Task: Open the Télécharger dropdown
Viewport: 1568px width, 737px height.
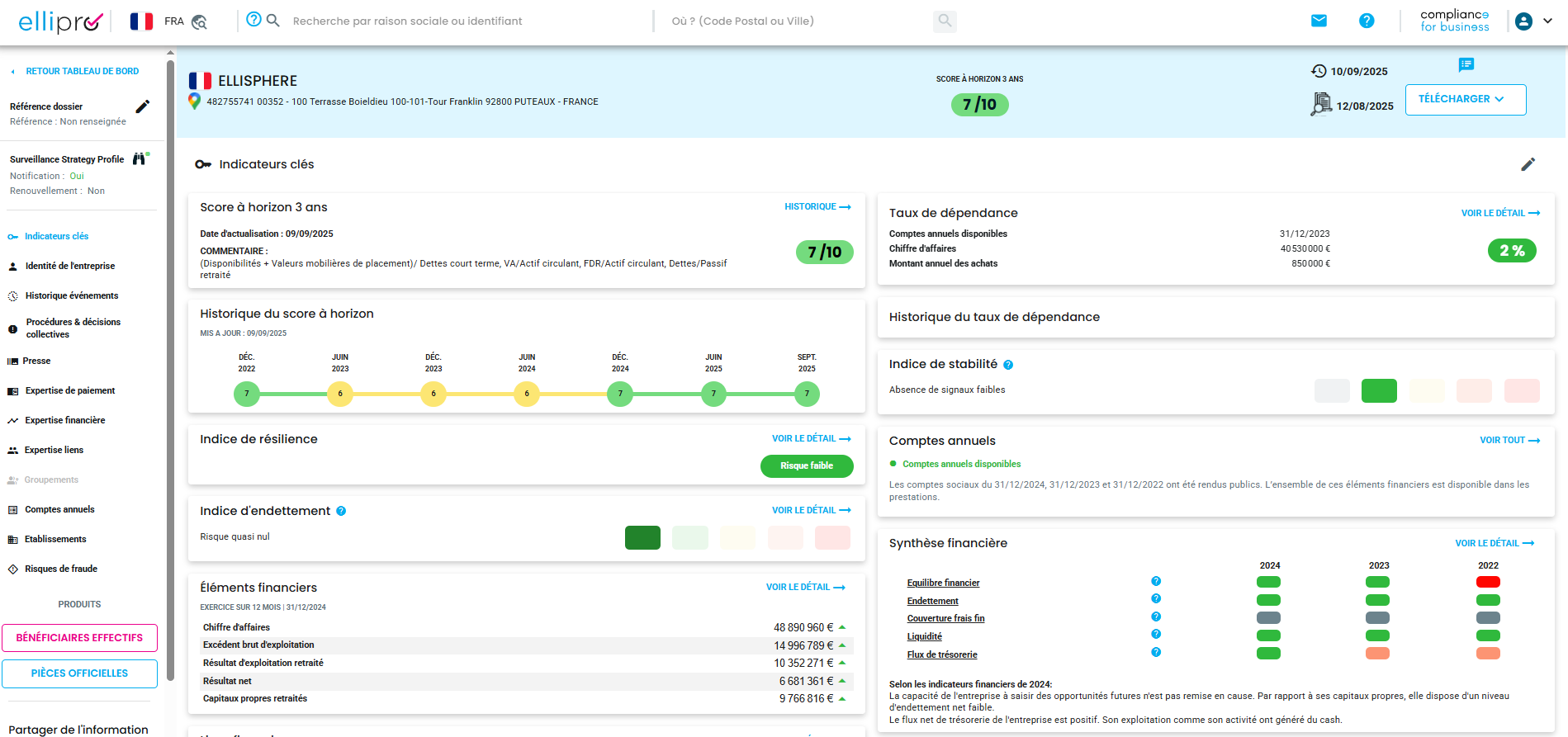Action: 1465,99
